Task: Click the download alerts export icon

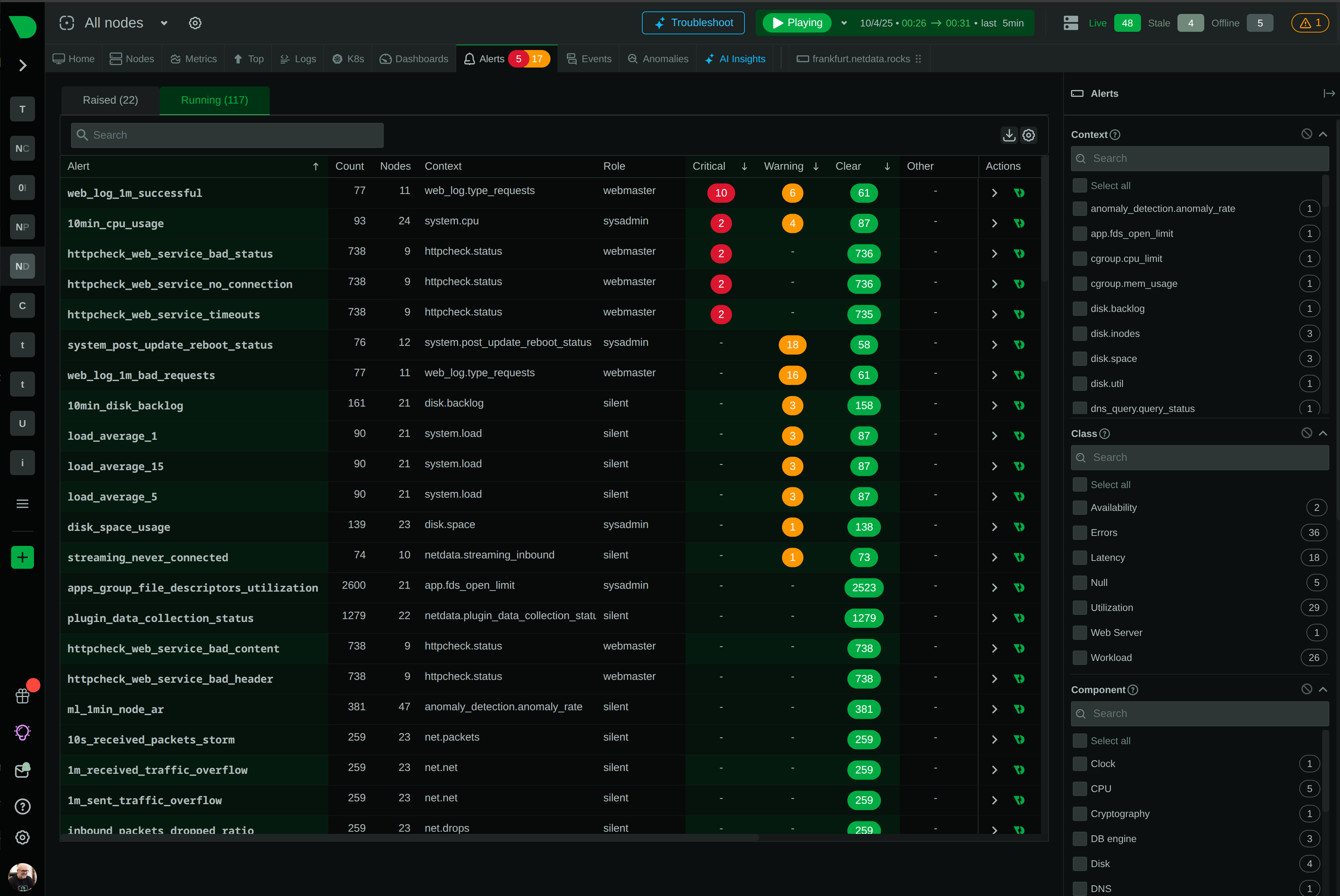Action: 1008,135
